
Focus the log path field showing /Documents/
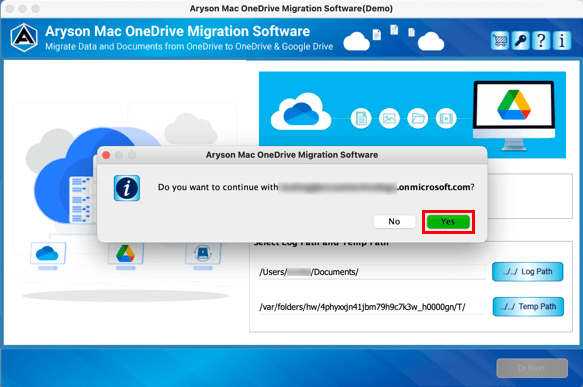coord(372,272)
